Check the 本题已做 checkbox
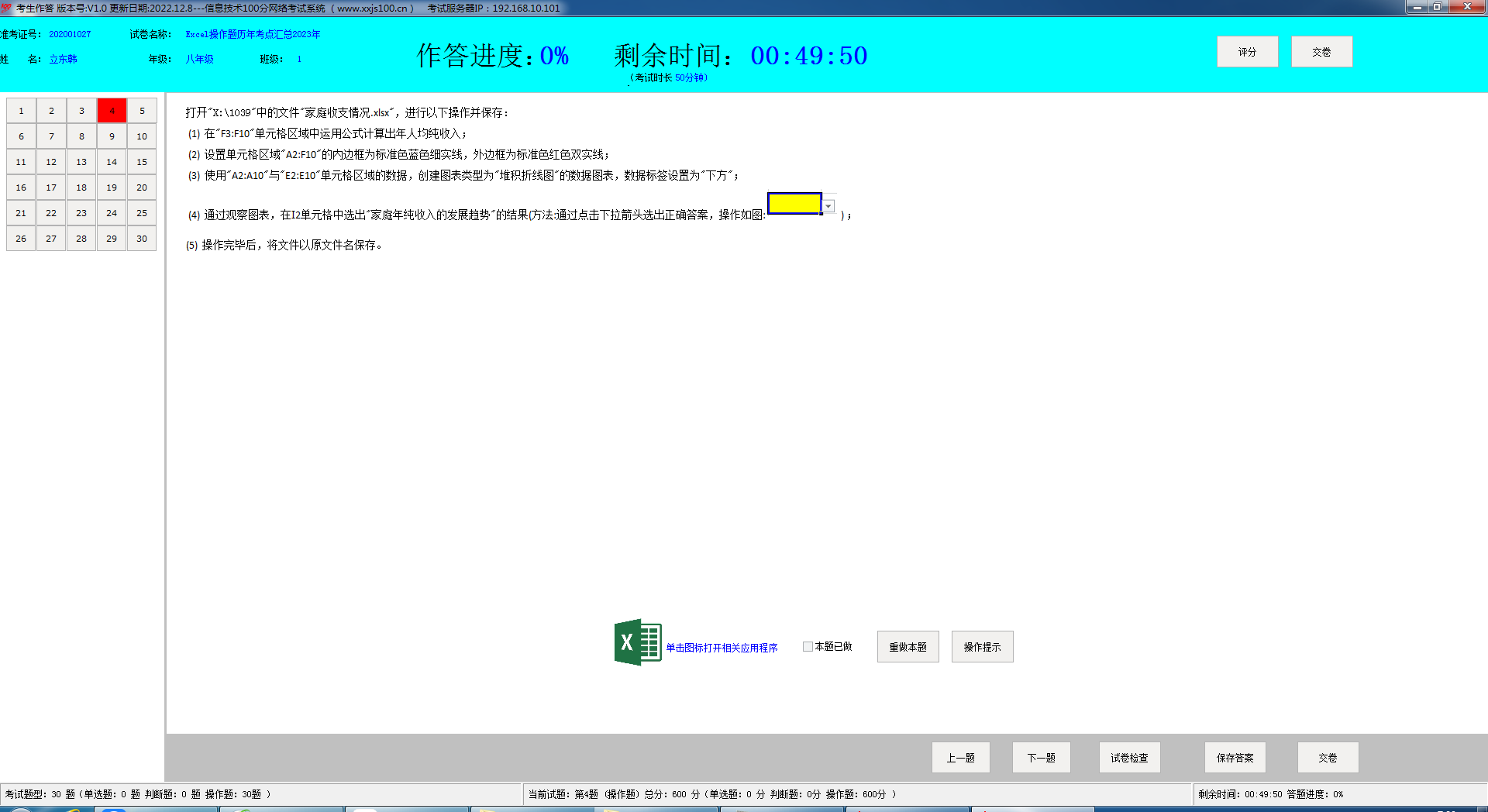Viewport: 1488px width, 812px height. (808, 646)
